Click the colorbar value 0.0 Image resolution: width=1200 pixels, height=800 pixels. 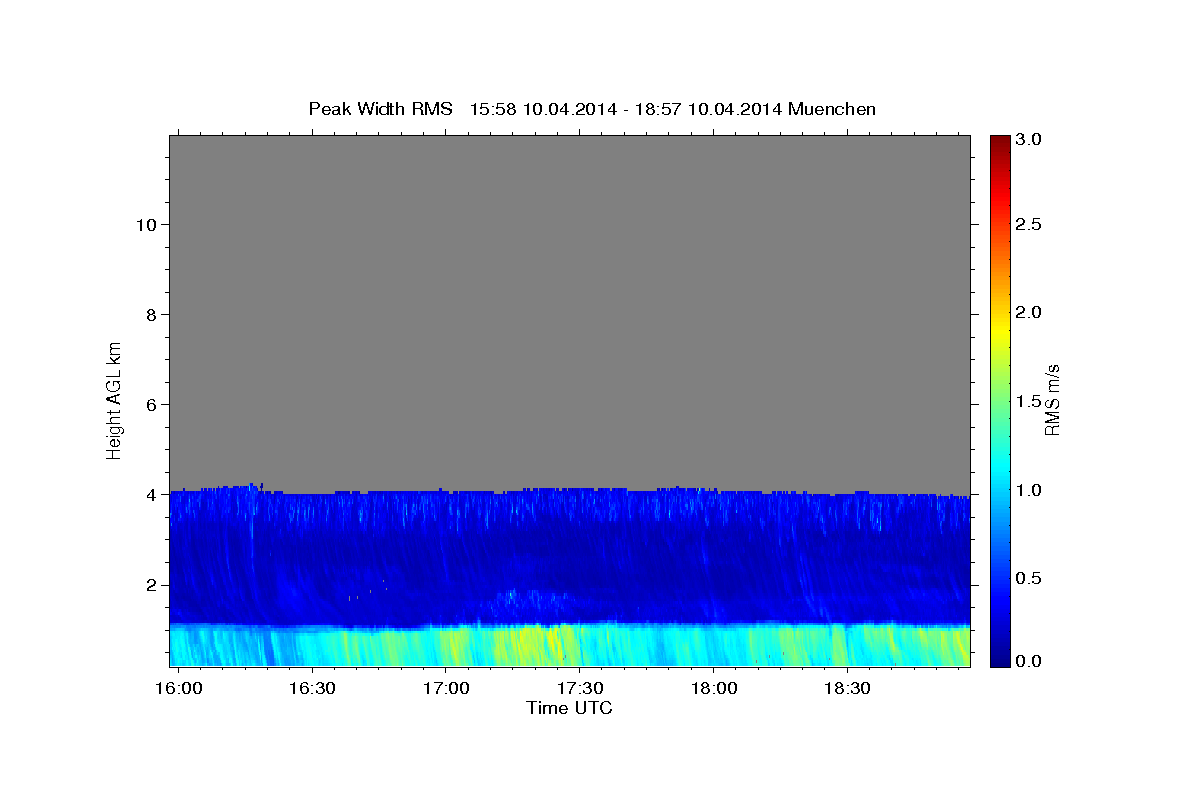click(x=1030, y=661)
